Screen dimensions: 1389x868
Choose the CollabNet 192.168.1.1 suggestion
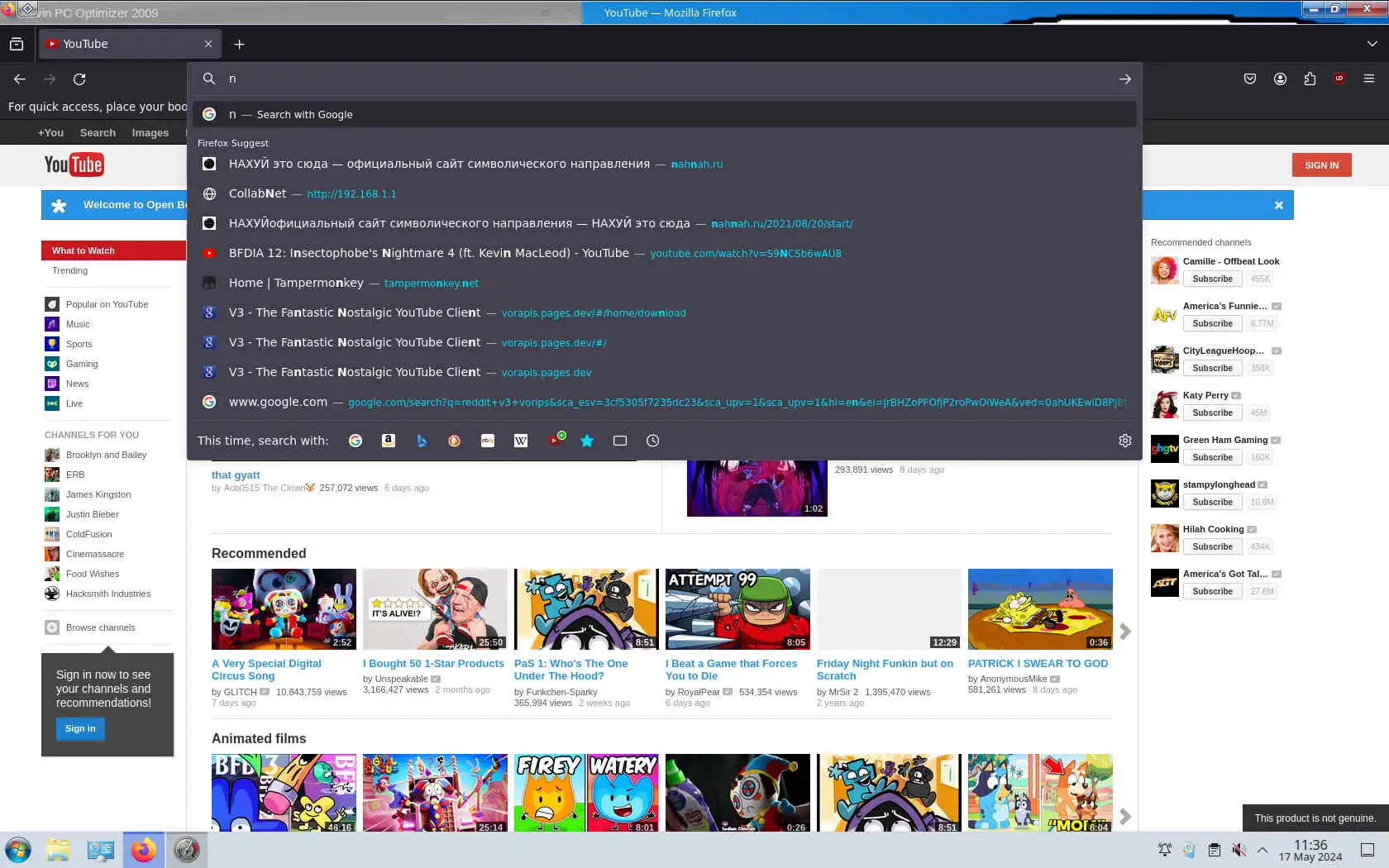pyautogui.click(x=665, y=193)
